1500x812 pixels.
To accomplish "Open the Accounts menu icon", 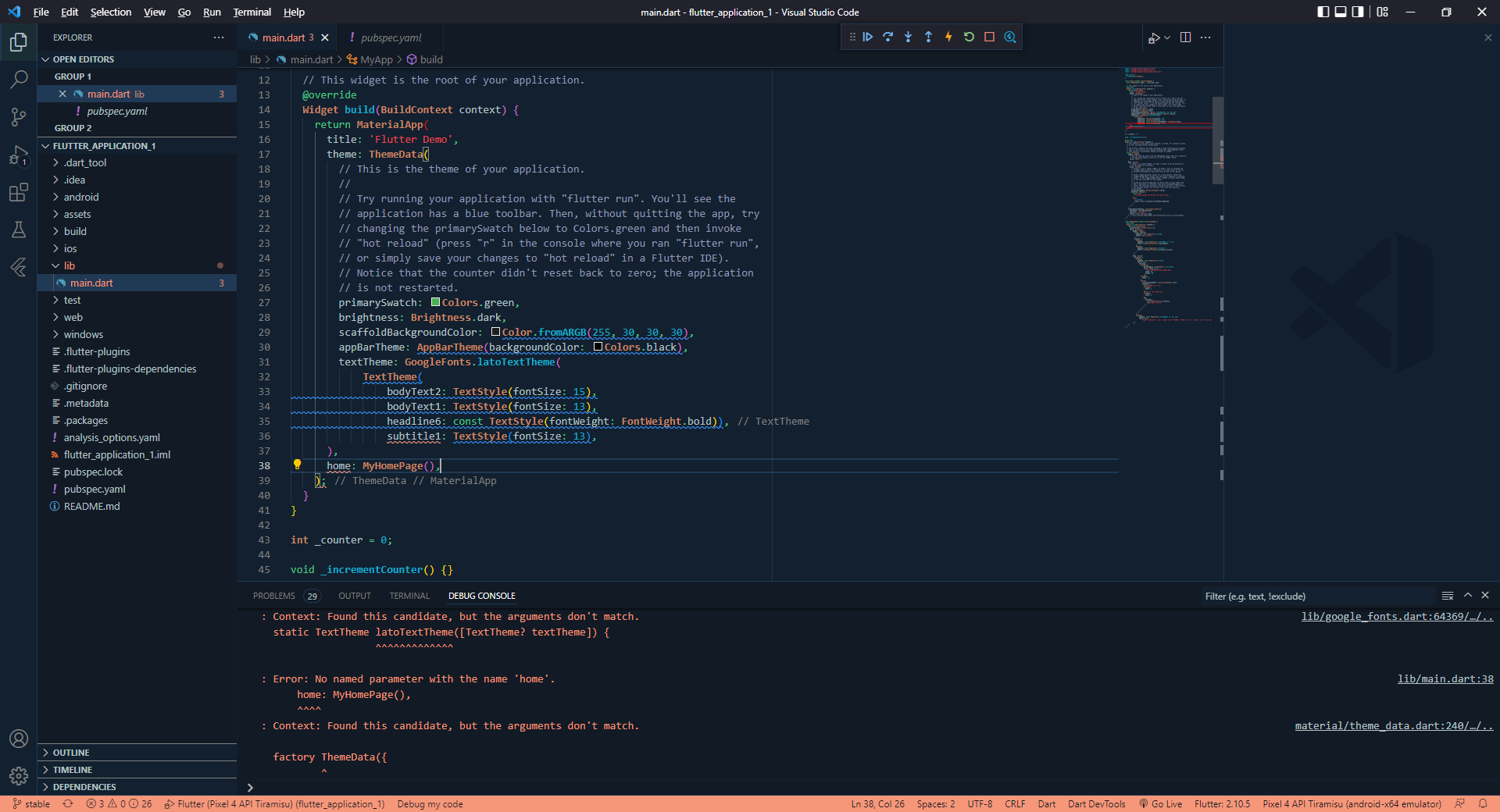I will click(19, 739).
